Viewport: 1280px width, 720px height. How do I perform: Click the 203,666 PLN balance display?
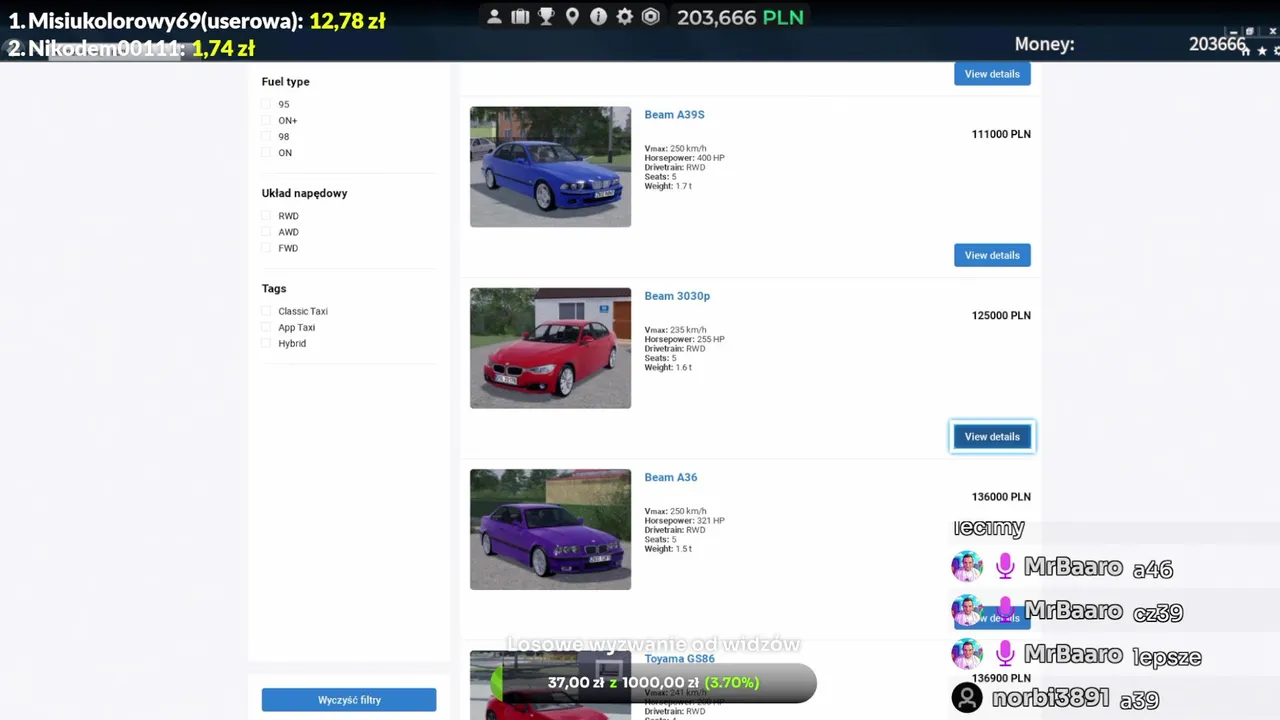click(x=740, y=17)
